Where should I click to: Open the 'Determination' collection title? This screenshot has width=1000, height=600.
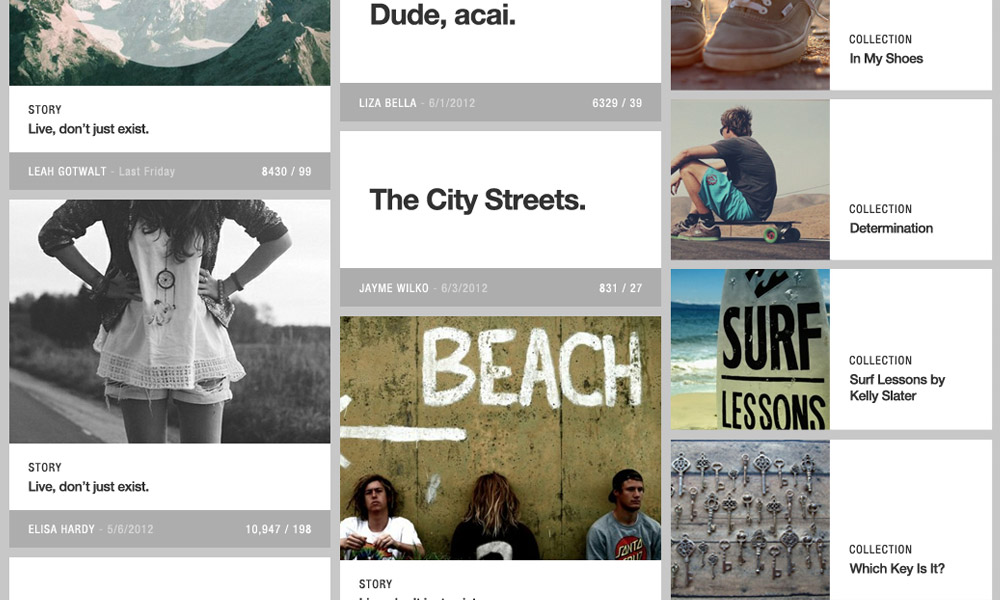pyautogui.click(x=891, y=228)
